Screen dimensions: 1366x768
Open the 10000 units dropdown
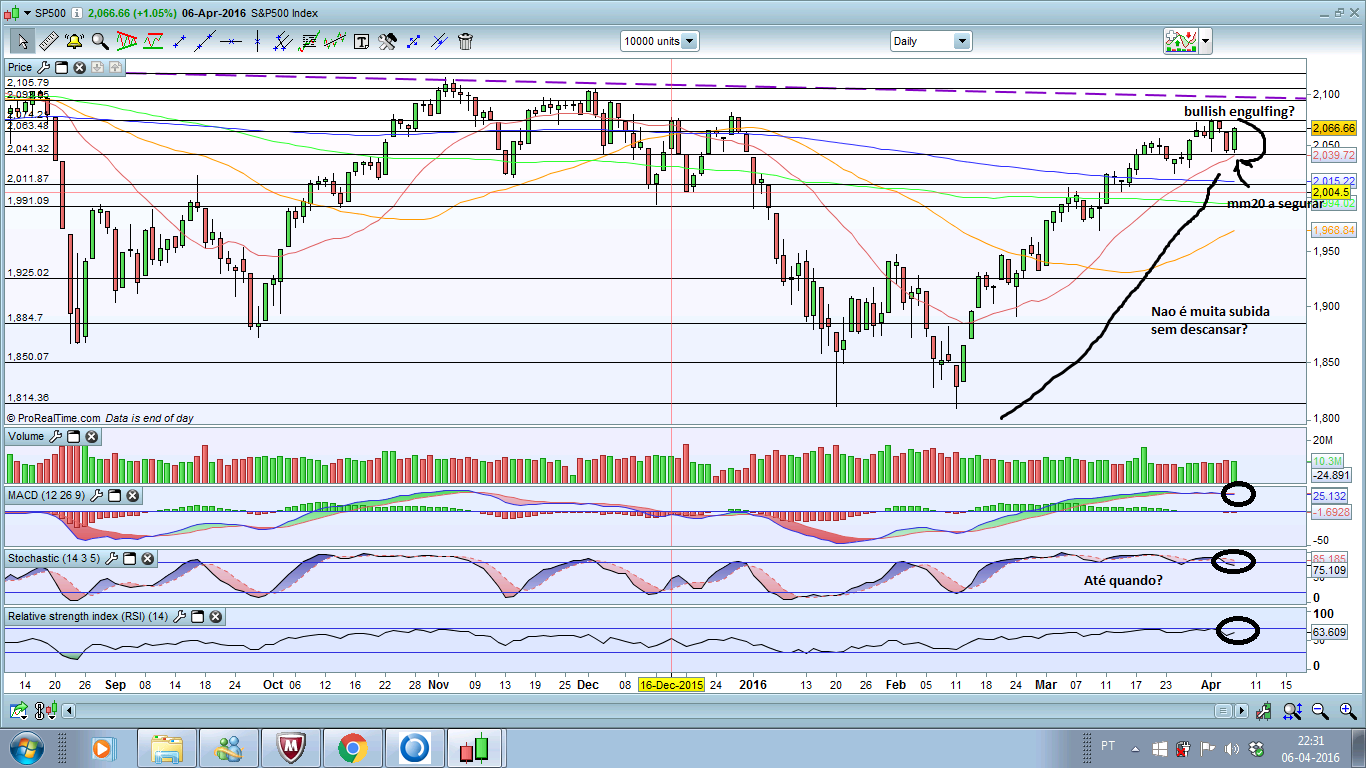click(x=689, y=41)
